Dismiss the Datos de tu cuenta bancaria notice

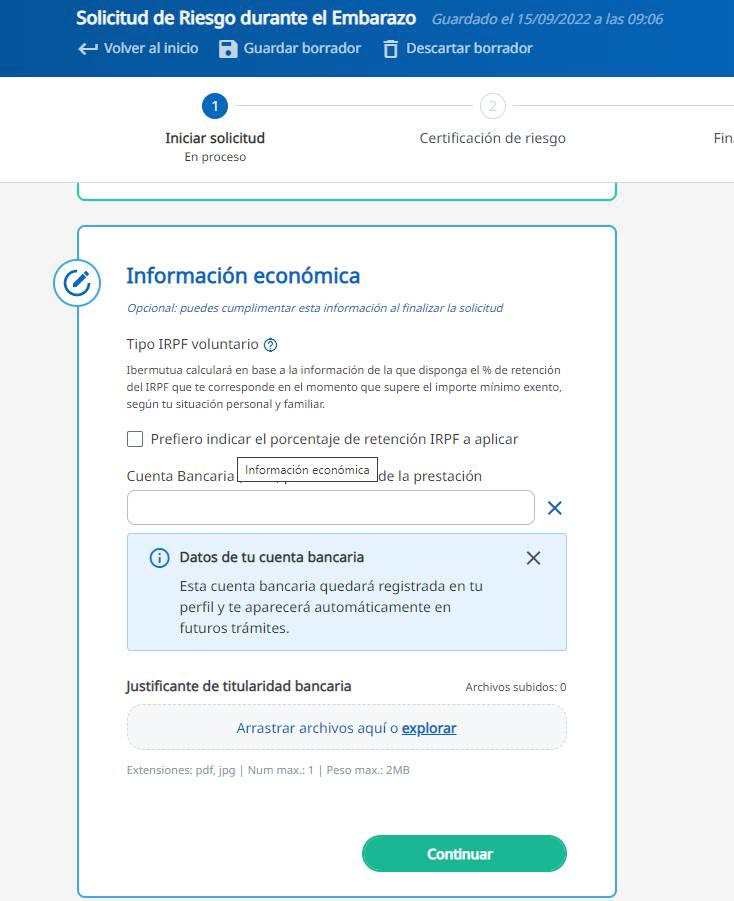pyautogui.click(x=533, y=558)
